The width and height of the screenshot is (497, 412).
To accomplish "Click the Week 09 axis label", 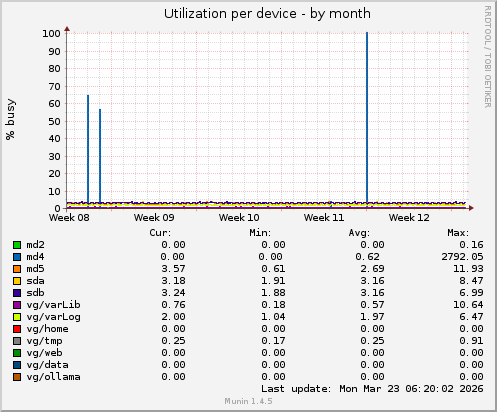I will pos(154,218).
